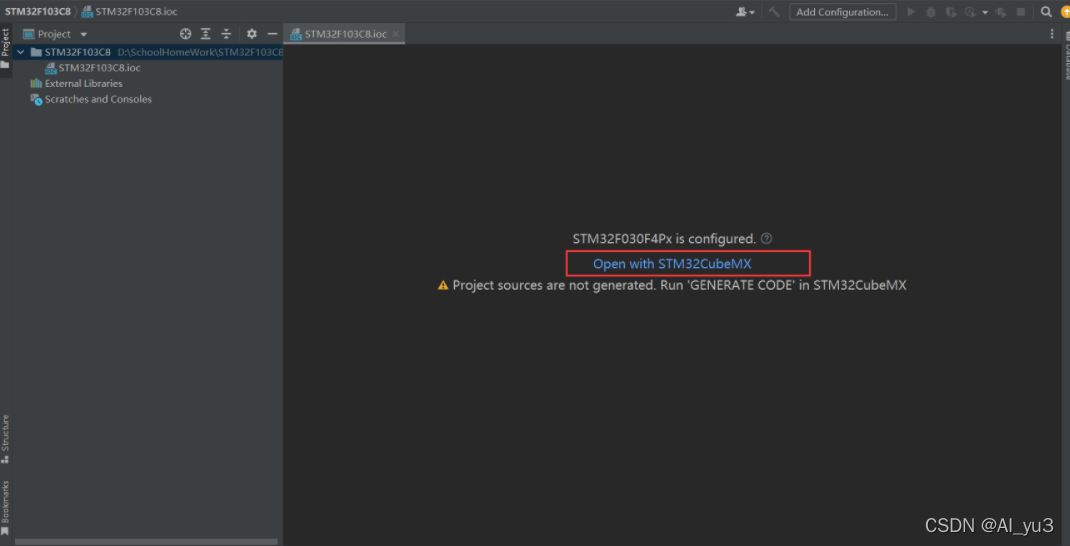Click the Run play icon
Image resolution: width=1070 pixels, height=546 pixels.
coord(910,12)
